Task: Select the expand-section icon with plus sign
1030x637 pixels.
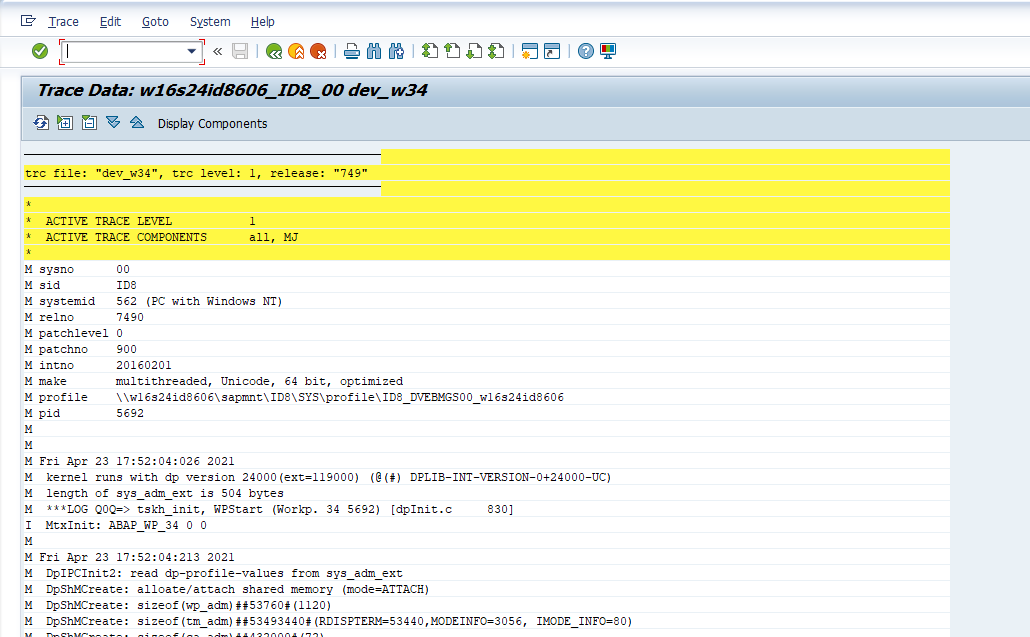Action: pos(64,123)
